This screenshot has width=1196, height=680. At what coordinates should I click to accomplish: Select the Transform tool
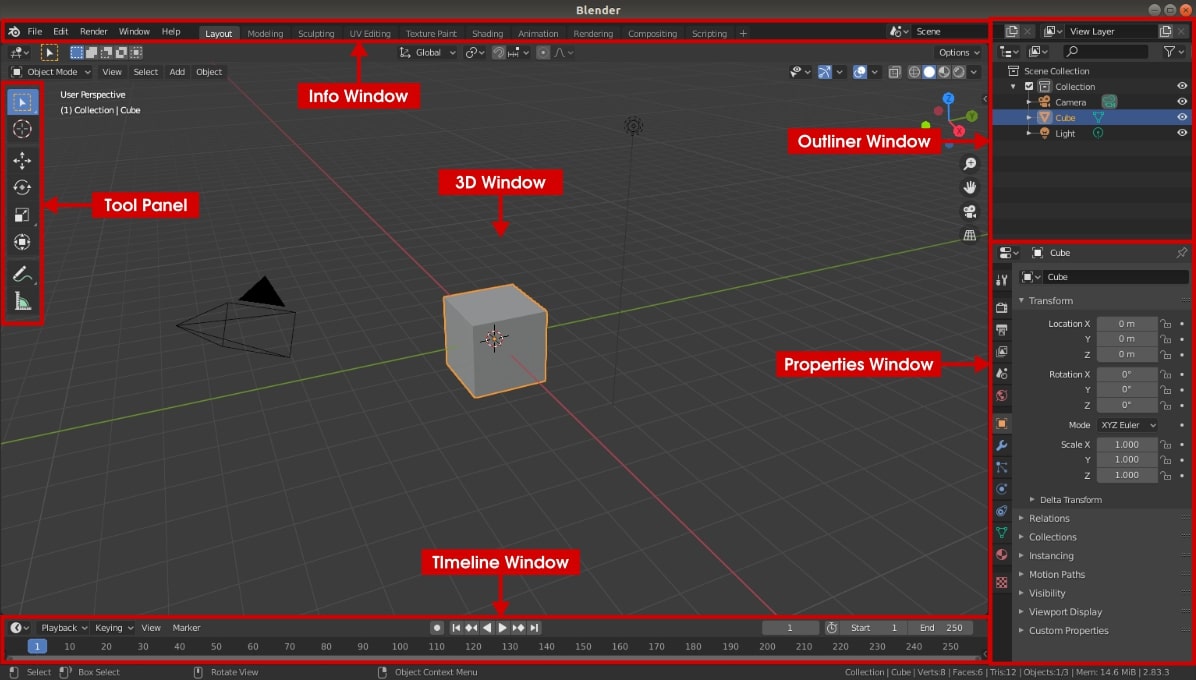[22, 242]
